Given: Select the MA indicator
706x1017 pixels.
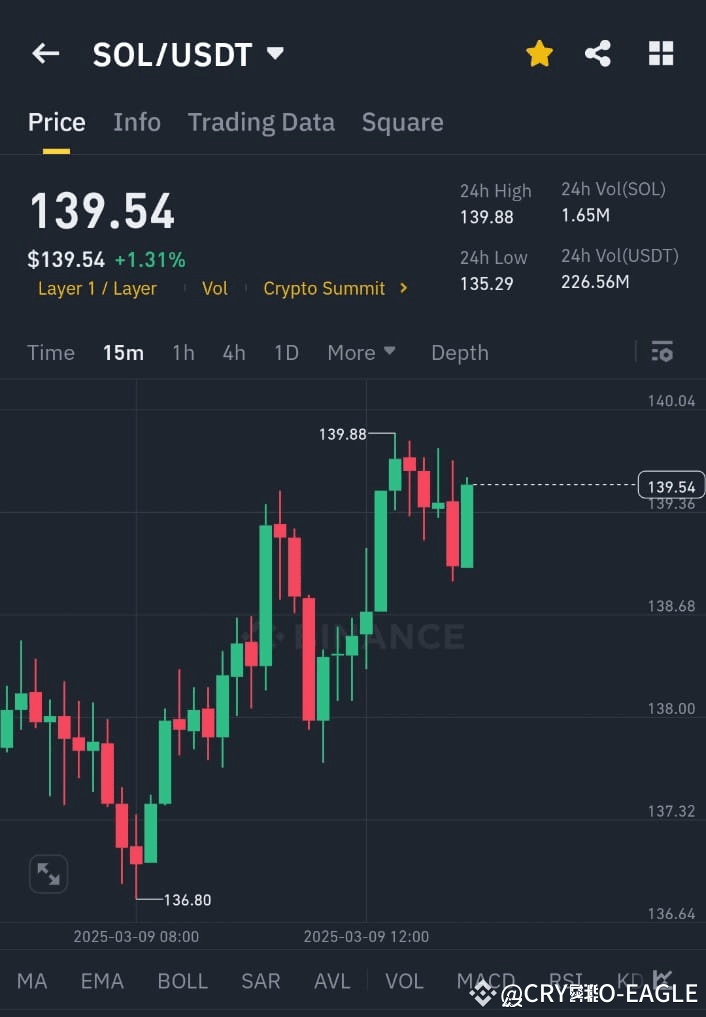Looking at the screenshot, I should point(32,981).
